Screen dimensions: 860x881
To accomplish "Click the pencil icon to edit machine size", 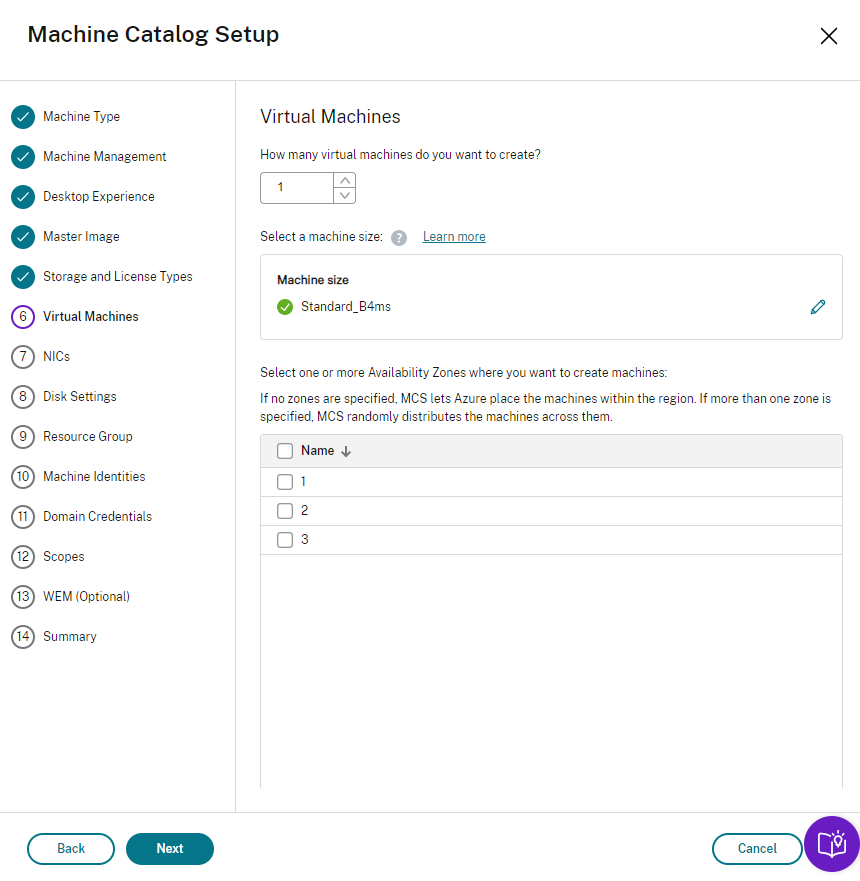I will coord(818,307).
